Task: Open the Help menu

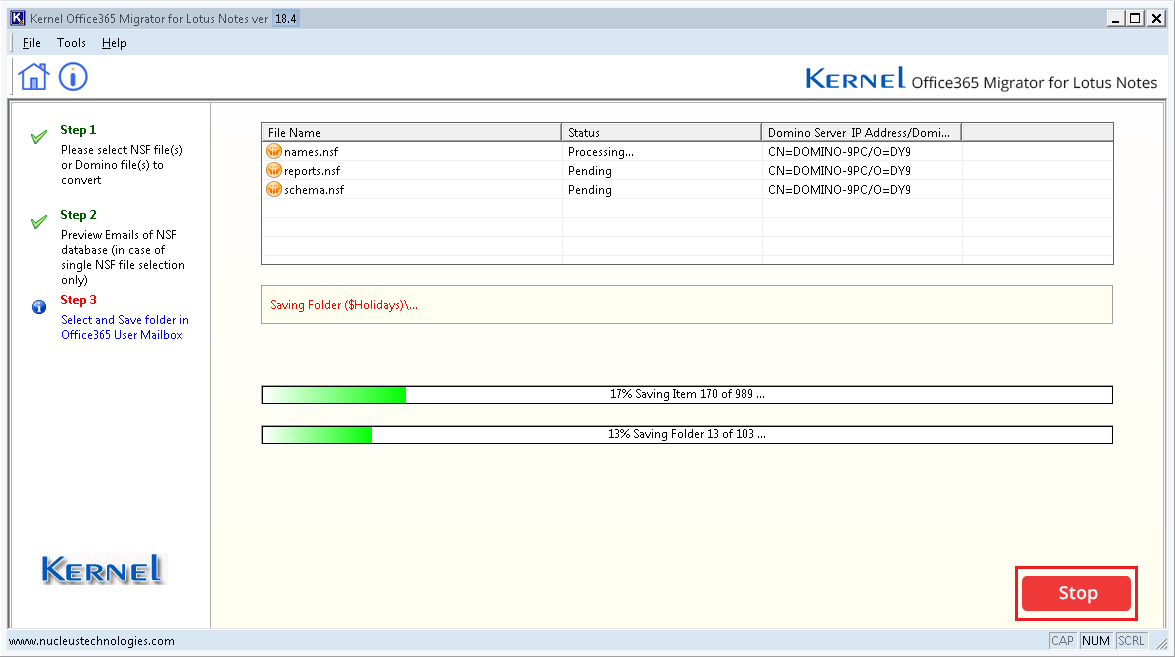Action: click(114, 43)
